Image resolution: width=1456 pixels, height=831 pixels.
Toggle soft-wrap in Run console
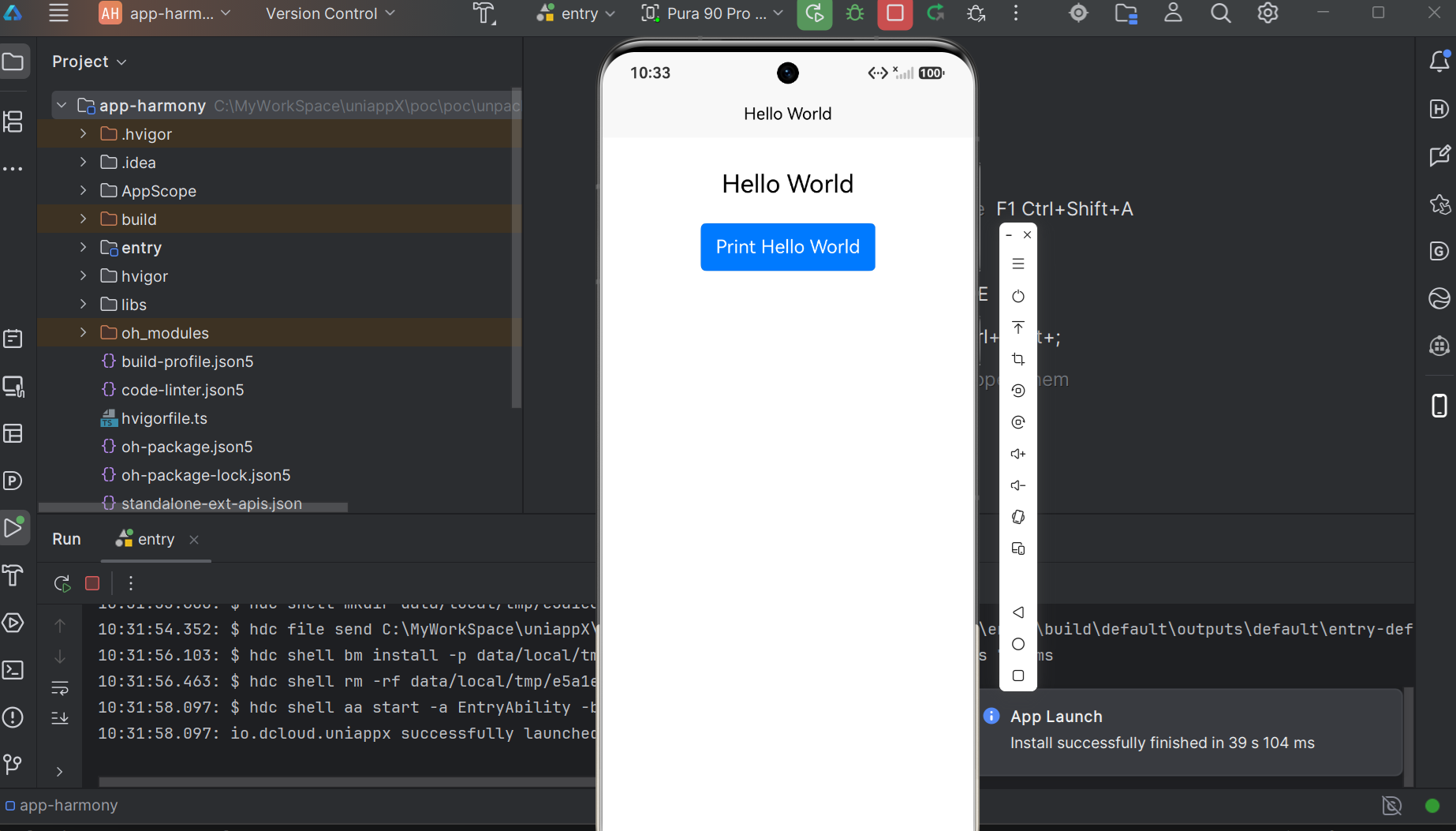pyautogui.click(x=60, y=688)
